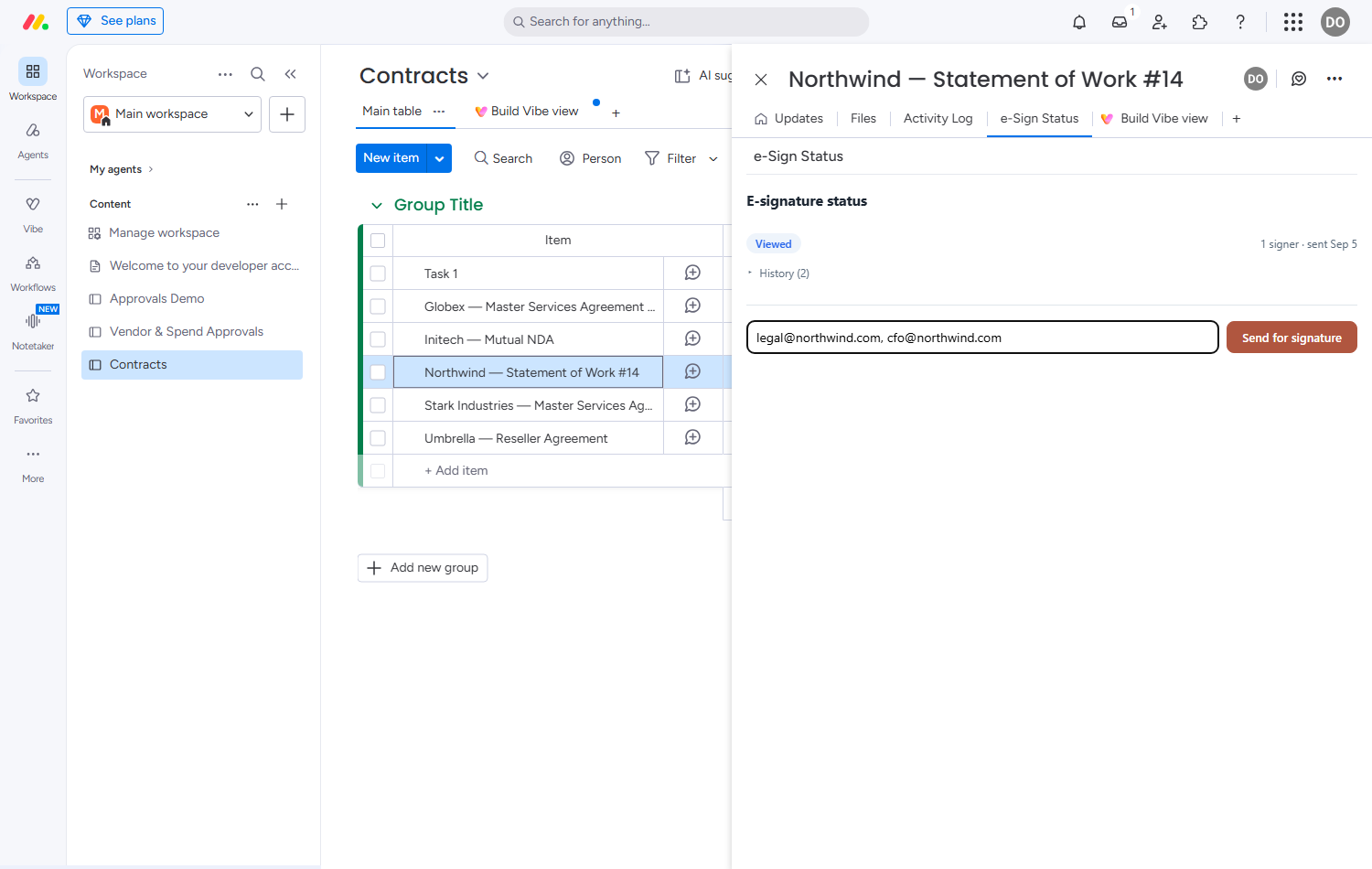The height and width of the screenshot is (869, 1372).
Task: Tick the checkbox for Globex — Master Services Agreement
Action: coord(378,306)
